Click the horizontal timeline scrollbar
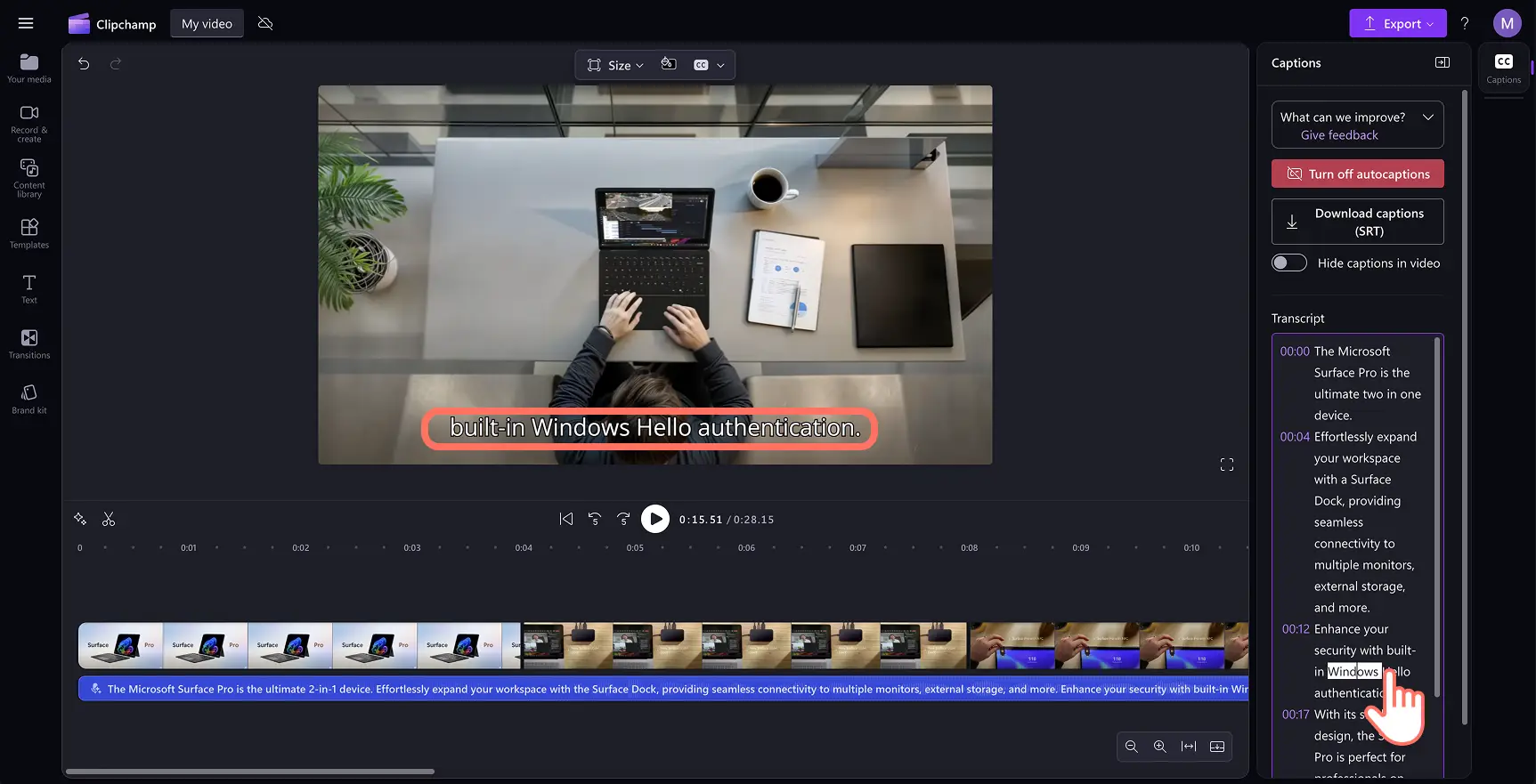 pyautogui.click(x=250, y=772)
